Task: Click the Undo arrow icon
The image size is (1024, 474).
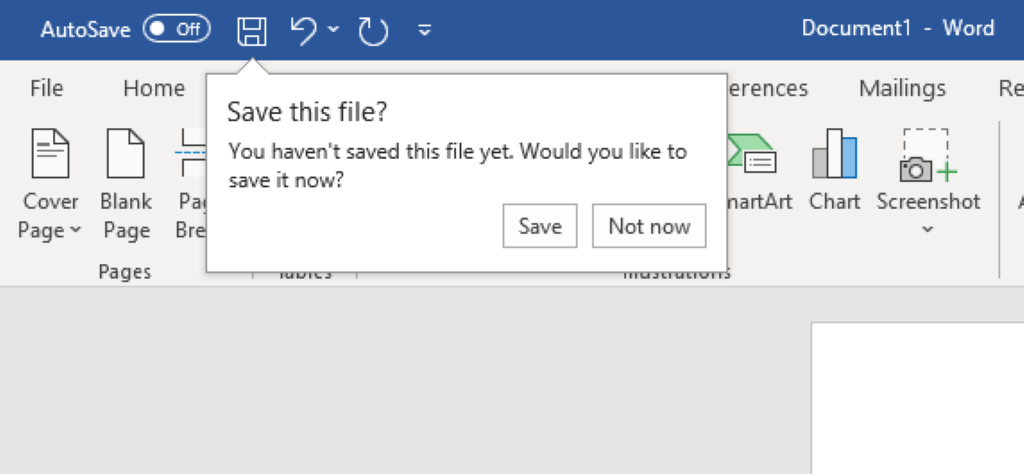Action: 304,30
